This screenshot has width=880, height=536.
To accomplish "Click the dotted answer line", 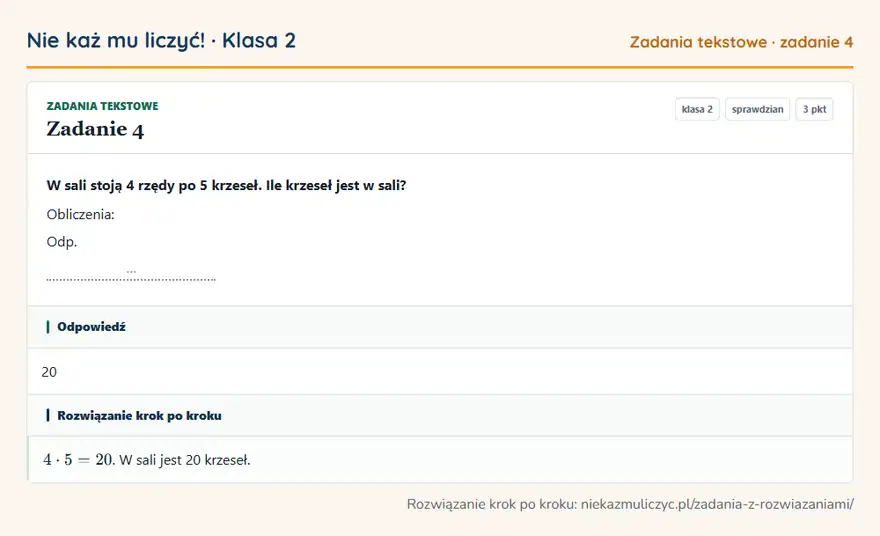I will pos(131,278).
